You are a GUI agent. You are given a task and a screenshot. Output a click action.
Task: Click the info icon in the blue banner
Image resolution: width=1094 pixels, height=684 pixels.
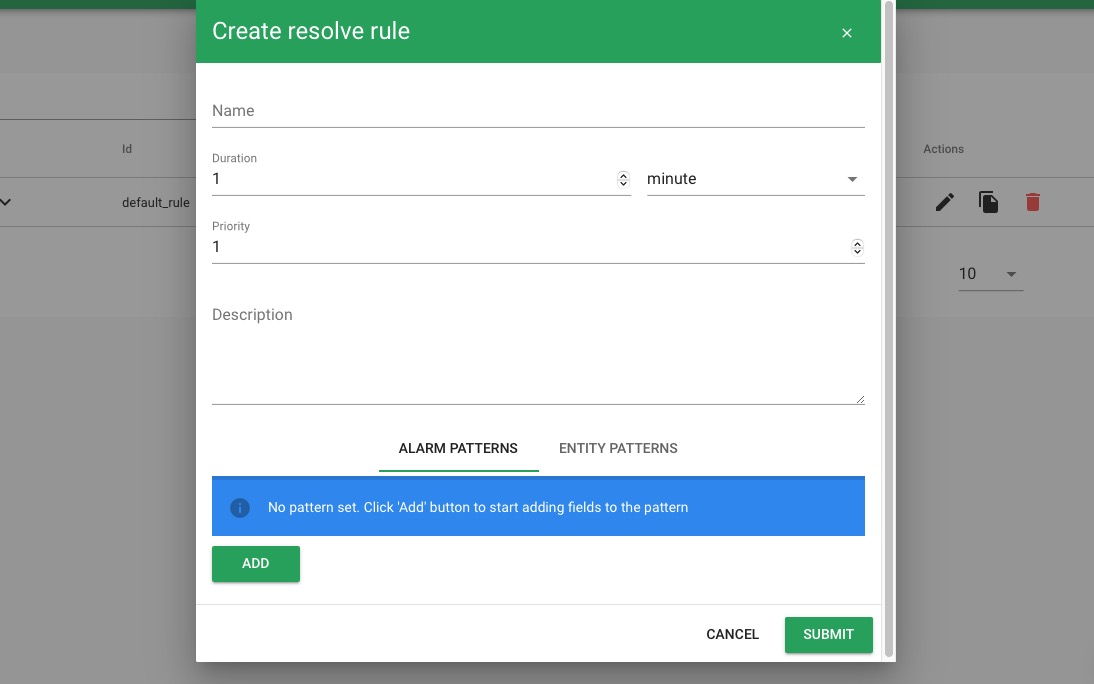point(239,508)
